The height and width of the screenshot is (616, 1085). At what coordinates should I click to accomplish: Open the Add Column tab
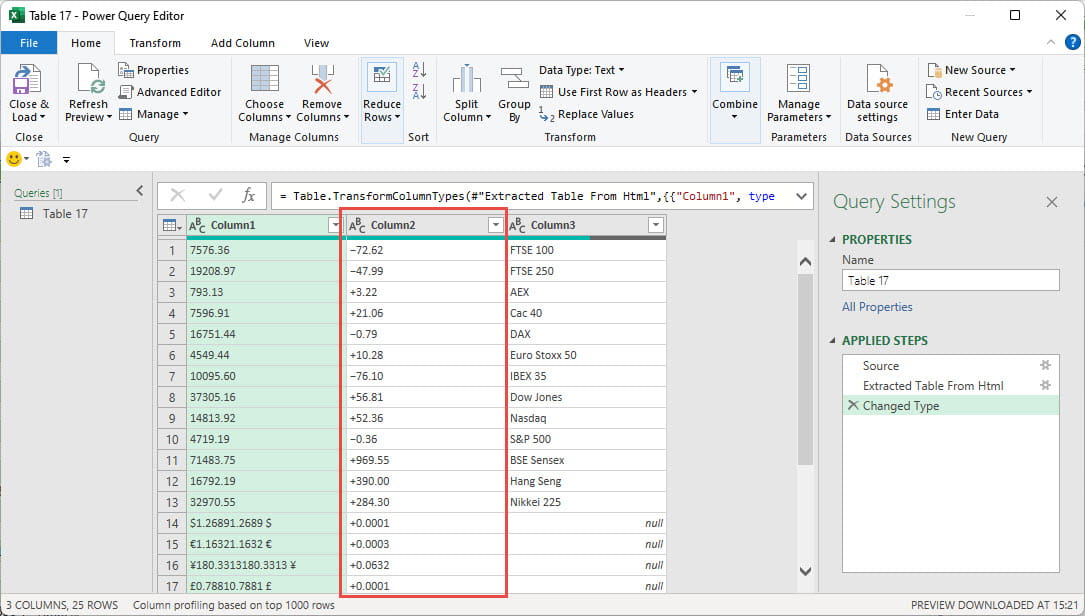242,43
